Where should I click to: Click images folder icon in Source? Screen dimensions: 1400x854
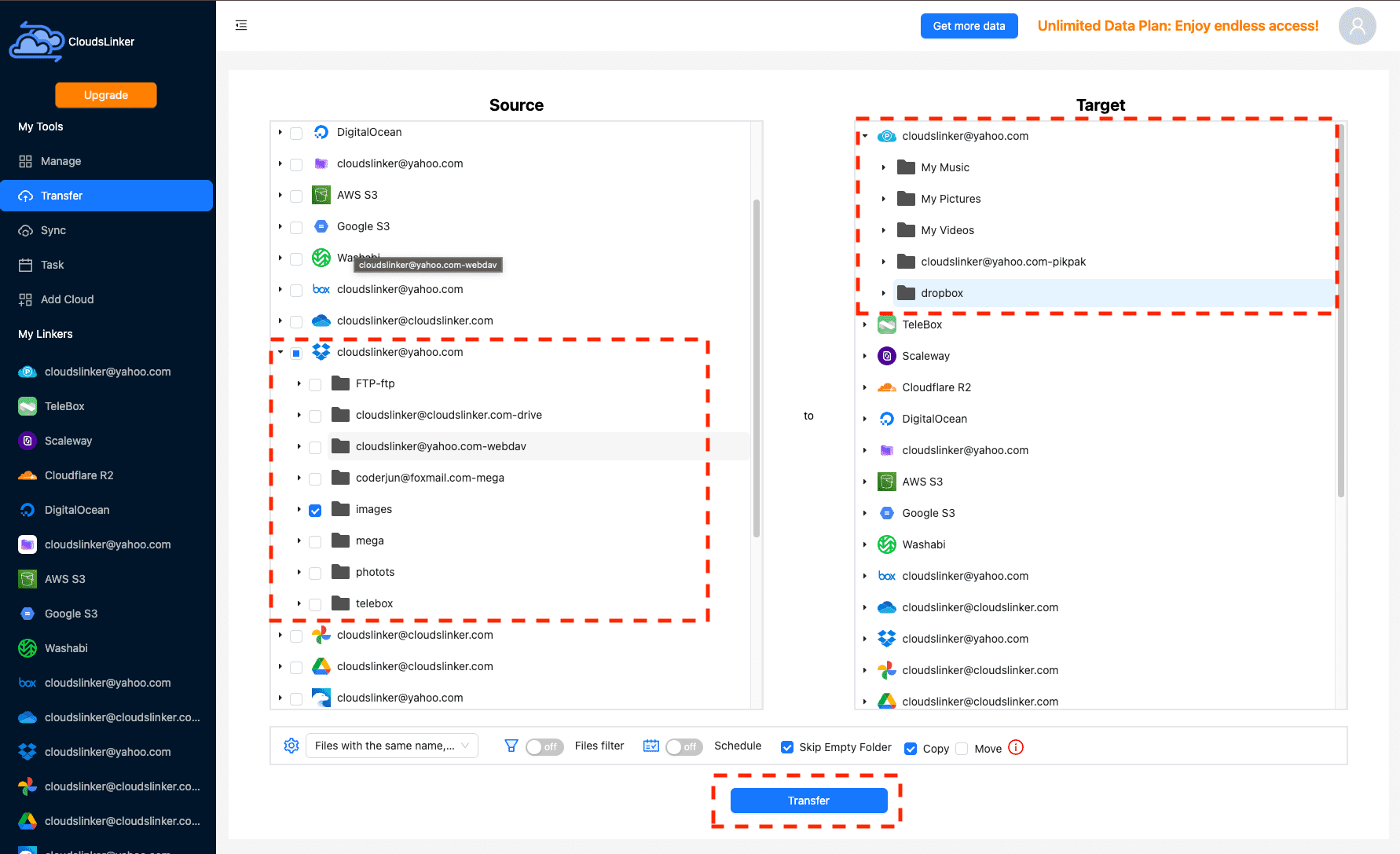340,509
